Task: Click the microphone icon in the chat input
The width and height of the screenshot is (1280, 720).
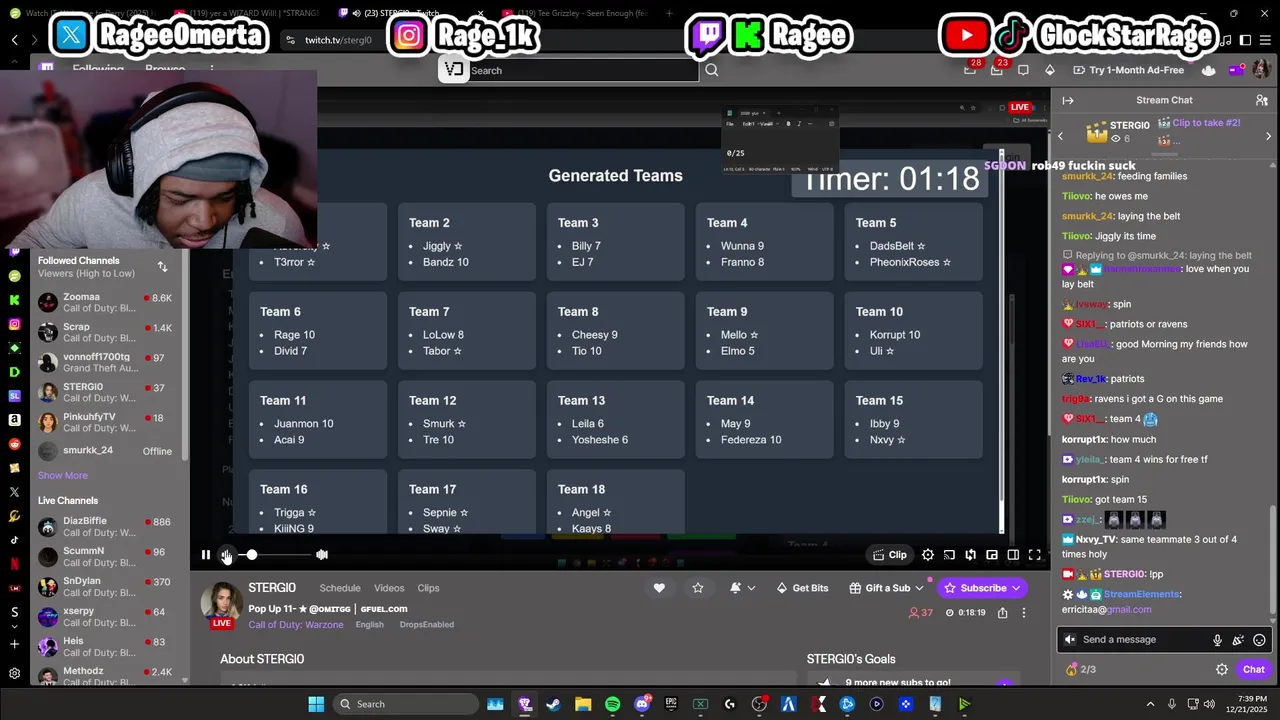Action: pyautogui.click(x=1217, y=640)
